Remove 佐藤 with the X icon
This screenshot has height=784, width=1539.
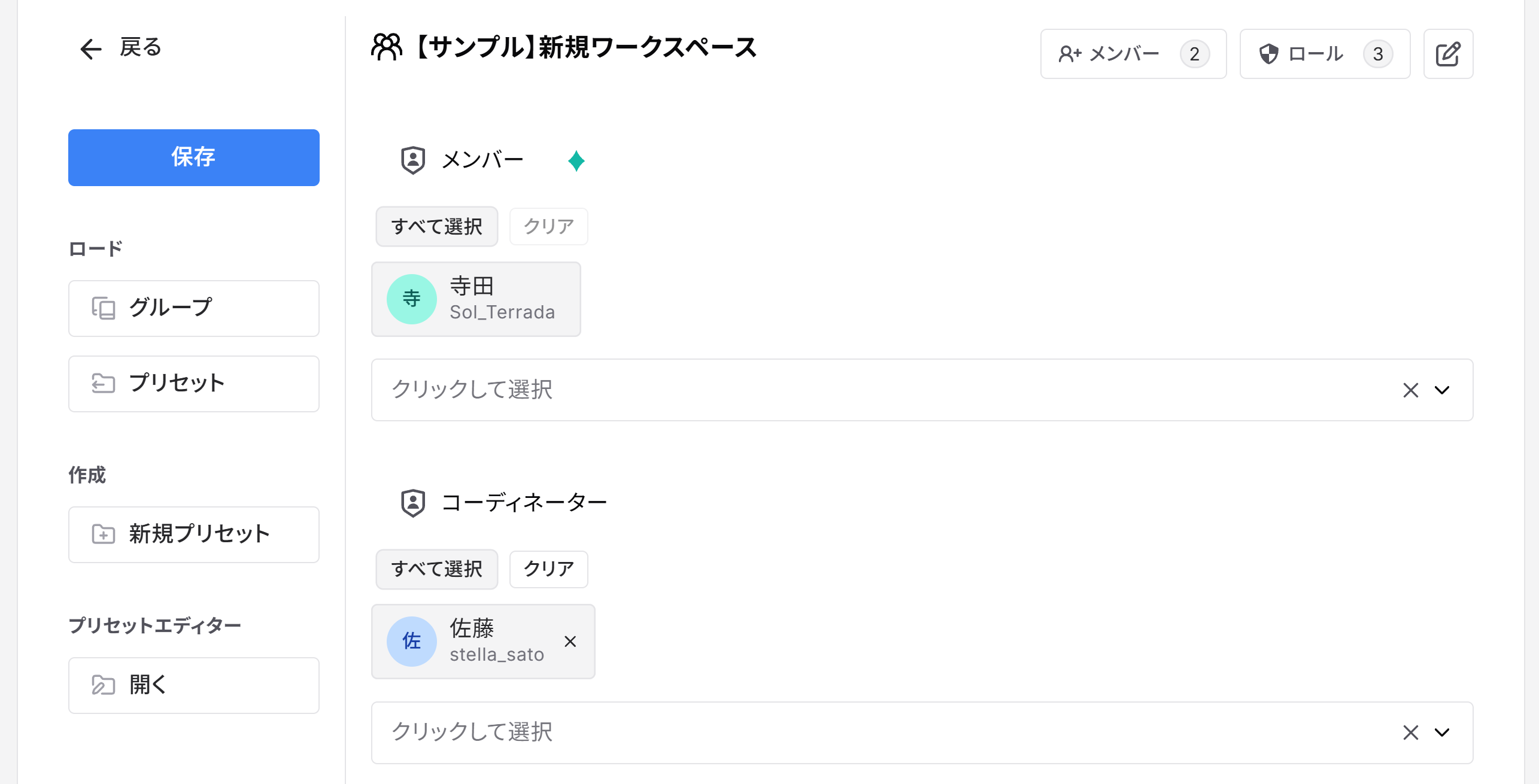point(570,642)
